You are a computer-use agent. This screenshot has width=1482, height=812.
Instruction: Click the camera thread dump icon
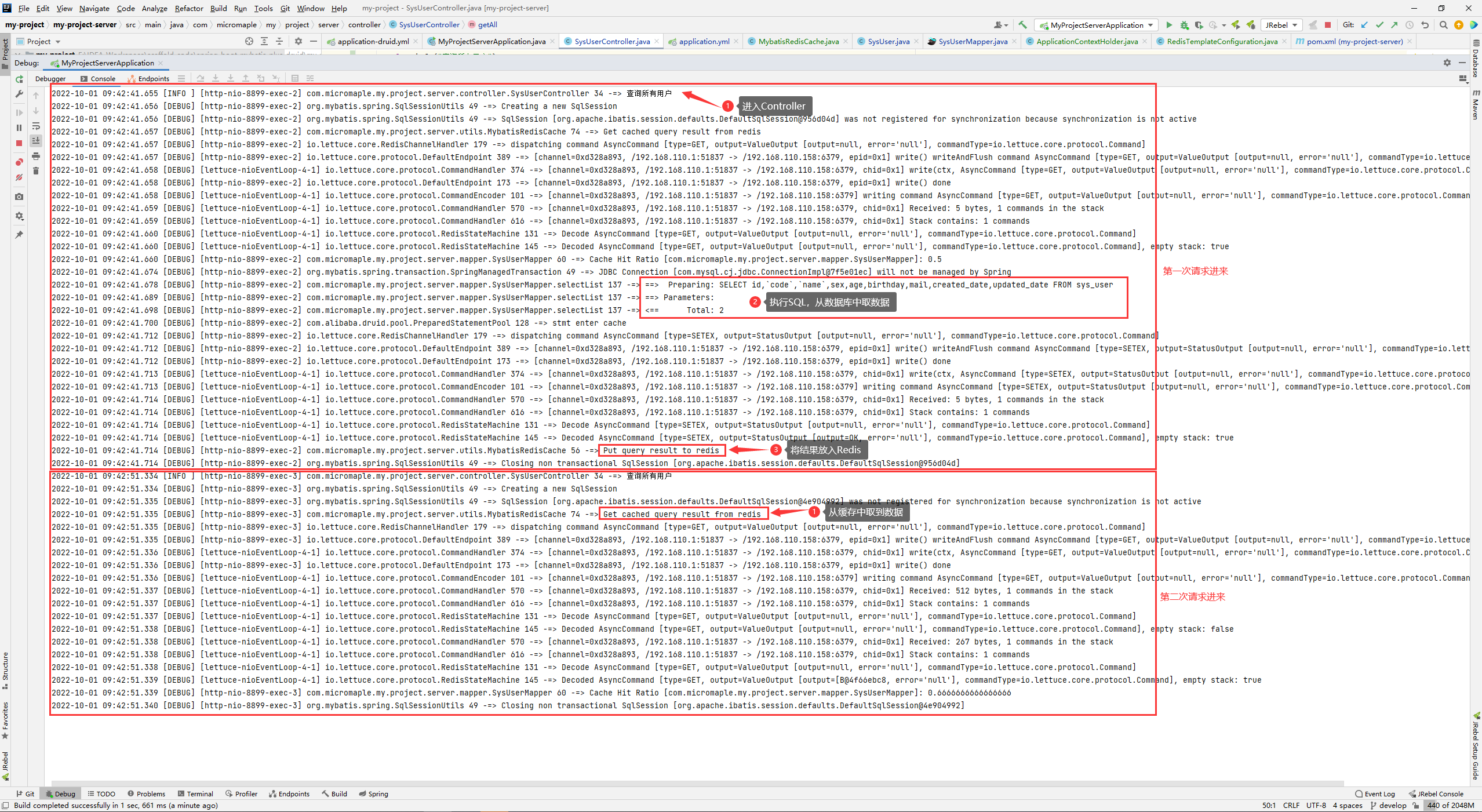[x=19, y=196]
